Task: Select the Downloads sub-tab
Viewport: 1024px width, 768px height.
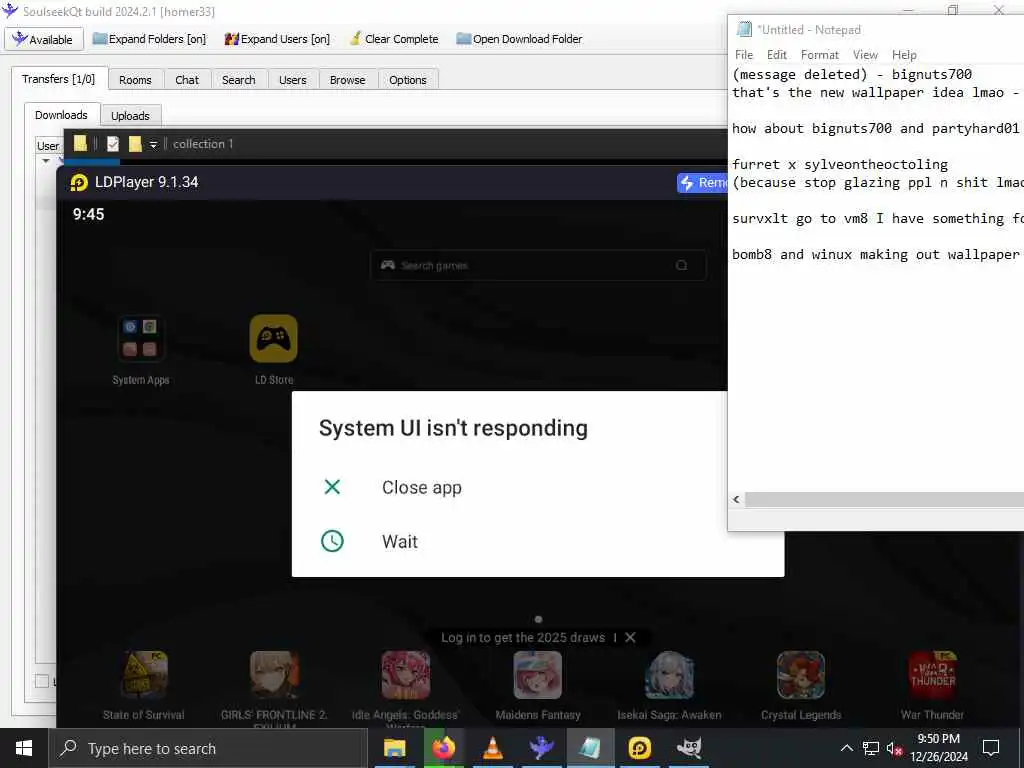Action: point(61,115)
